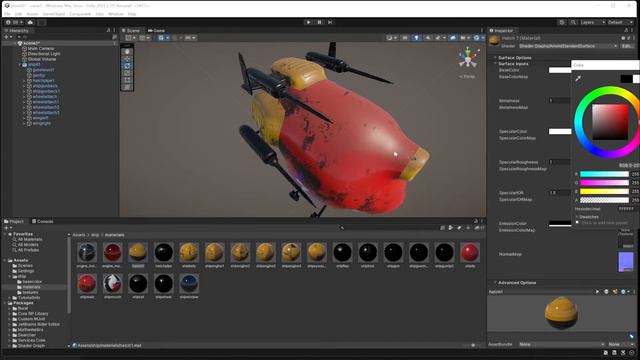
Task: Collapse the ship01 object in Hierarchy
Action: [x=20, y=64]
